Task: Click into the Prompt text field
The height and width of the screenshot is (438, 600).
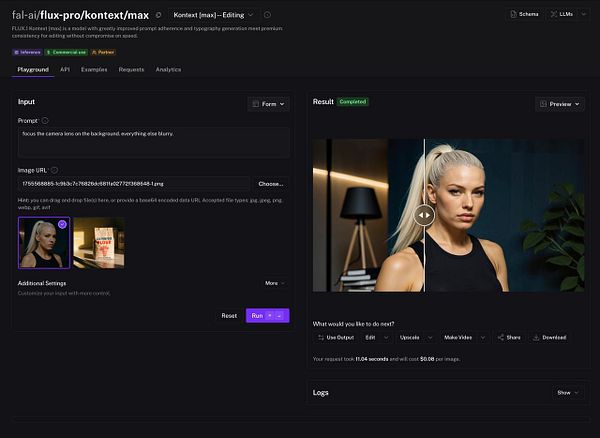Action: [153, 142]
